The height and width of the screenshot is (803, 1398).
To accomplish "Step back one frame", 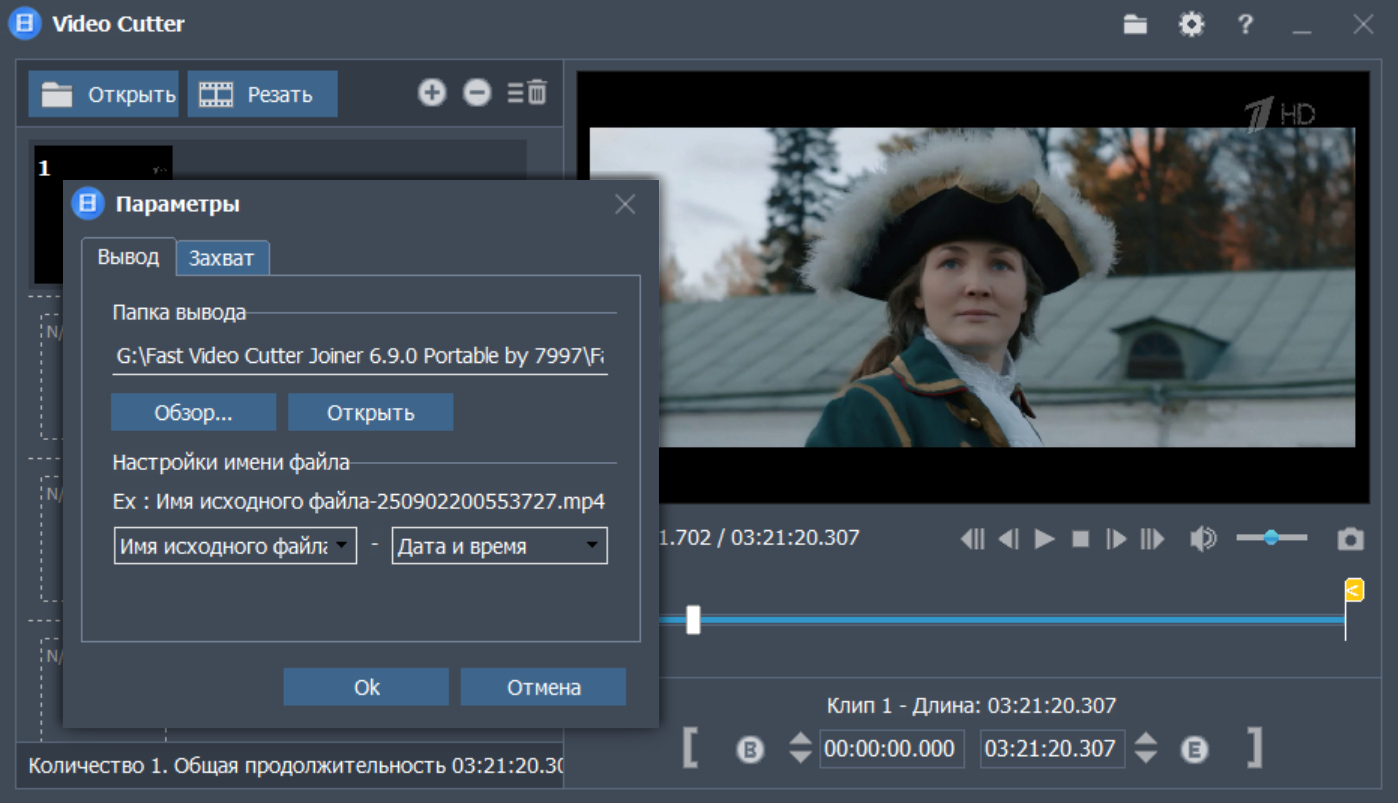I will pyautogui.click(x=1009, y=539).
